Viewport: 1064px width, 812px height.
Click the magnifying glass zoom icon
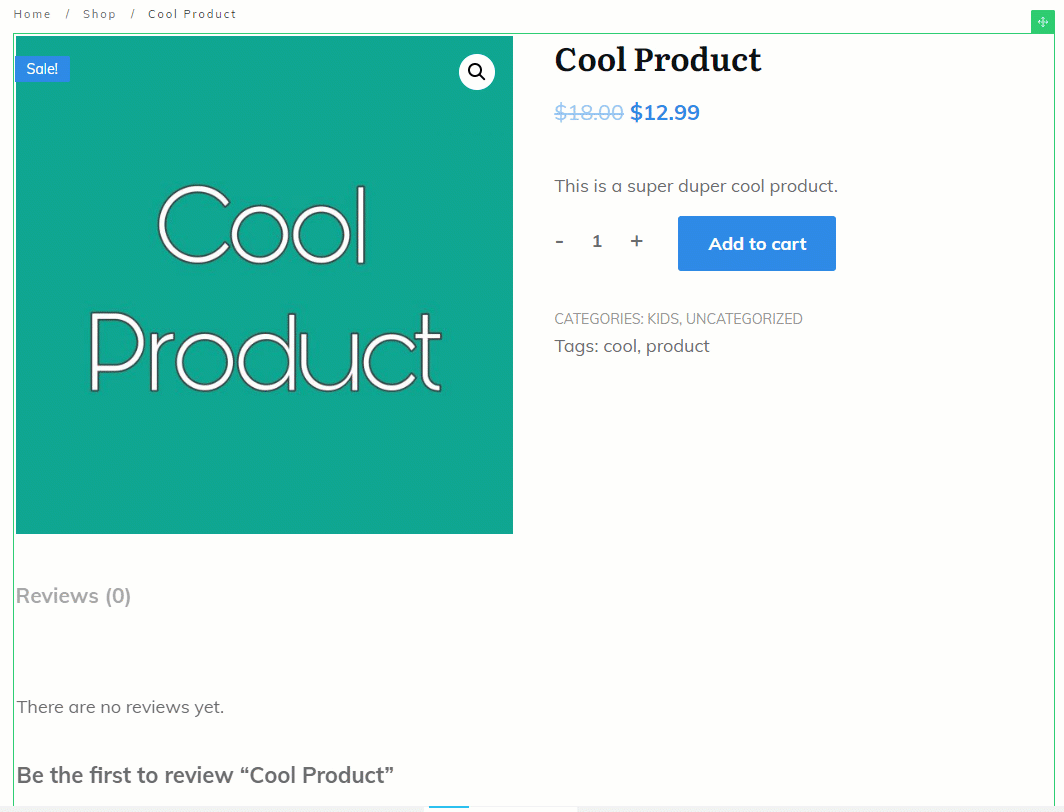tap(476, 72)
